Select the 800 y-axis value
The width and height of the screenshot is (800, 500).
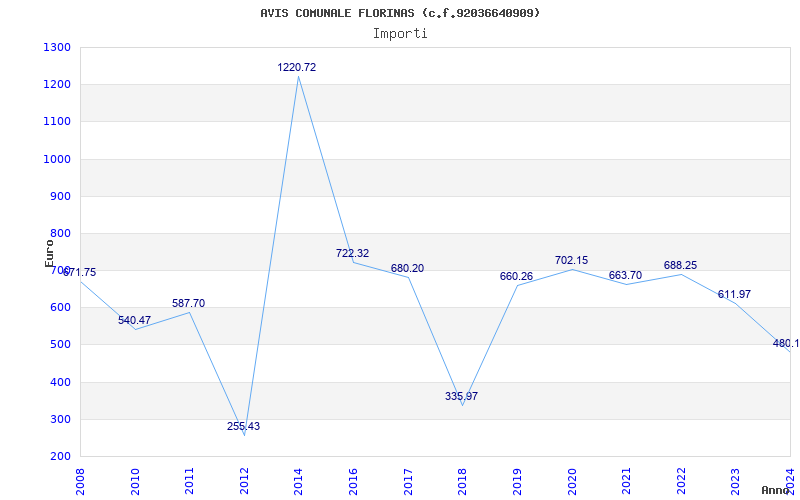(60, 234)
